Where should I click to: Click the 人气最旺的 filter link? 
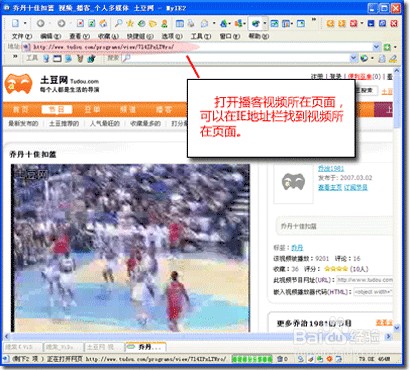[105, 124]
